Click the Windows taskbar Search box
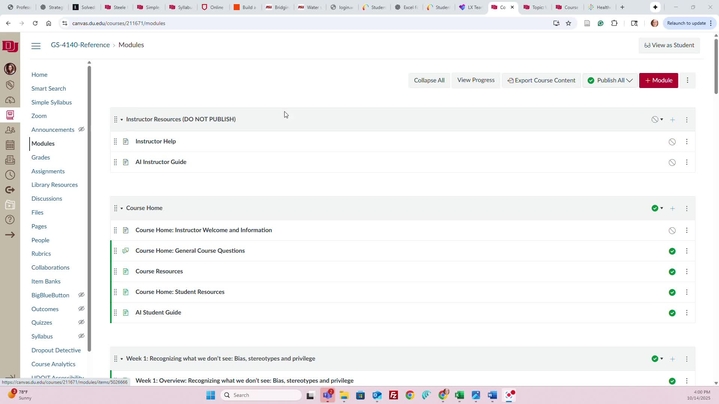Viewport: 719px width, 404px height. (x=260, y=395)
